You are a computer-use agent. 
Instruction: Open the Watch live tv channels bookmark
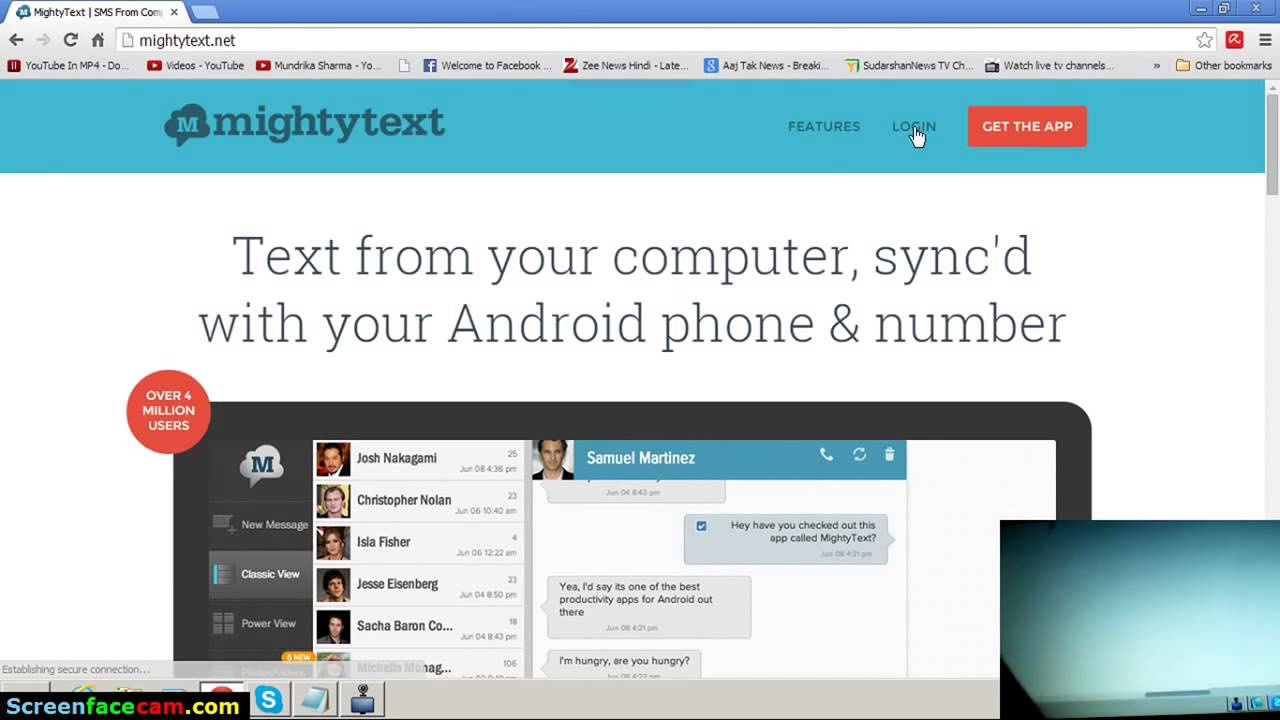pos(1049,66)
